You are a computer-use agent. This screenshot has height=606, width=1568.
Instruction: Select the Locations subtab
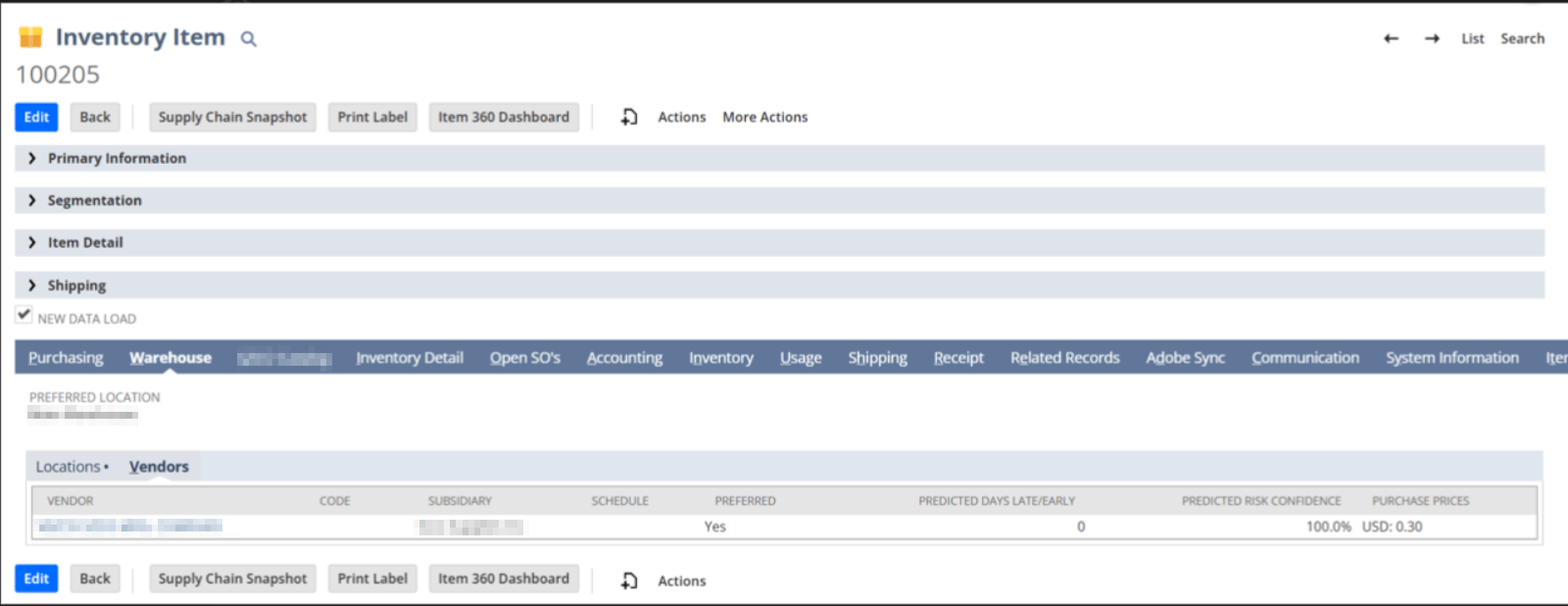pyautogui.click(x=68, y=467)
